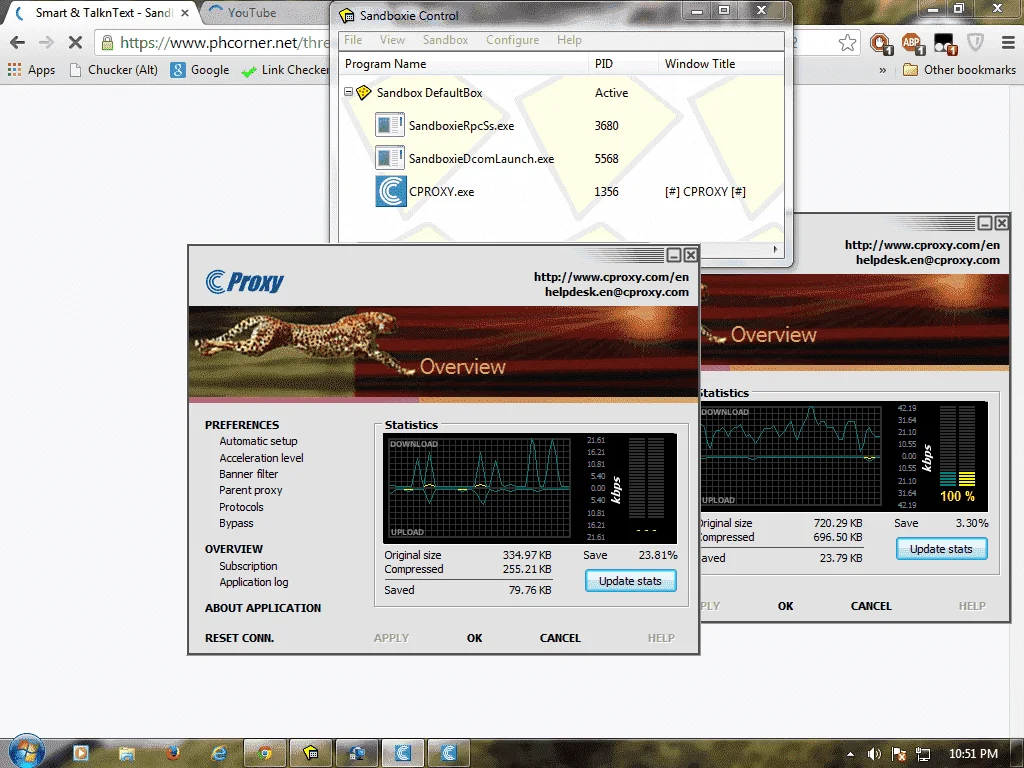Click CANCEL in the front CProxy window
This screenshot has width=1024, height=768.
pos(560,638)
